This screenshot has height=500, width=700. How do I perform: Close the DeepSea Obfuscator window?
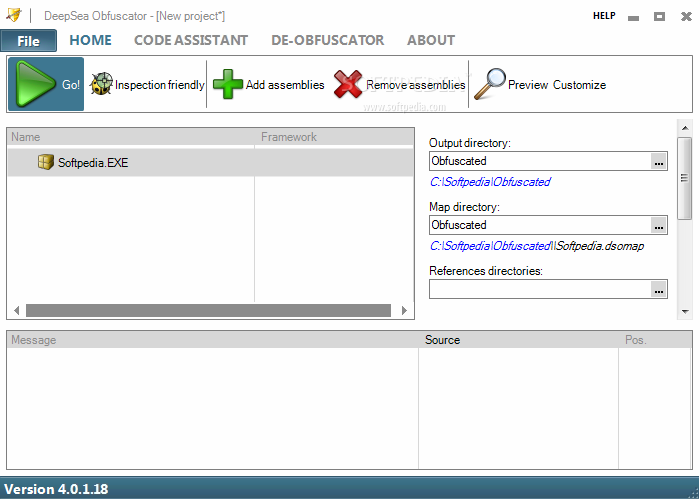[686, 17]
